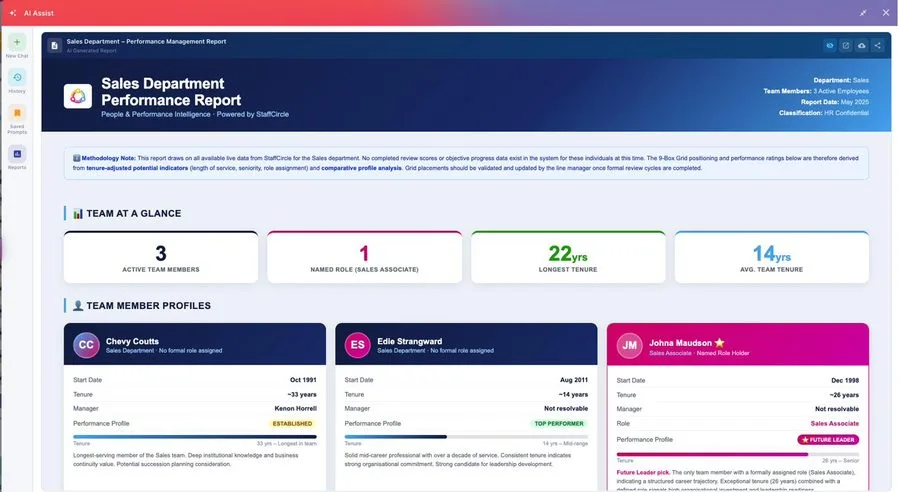The height and width of the screenshot is (492, 900).
Task: Click the Sales Associate role link
Action: click(835, 424)
